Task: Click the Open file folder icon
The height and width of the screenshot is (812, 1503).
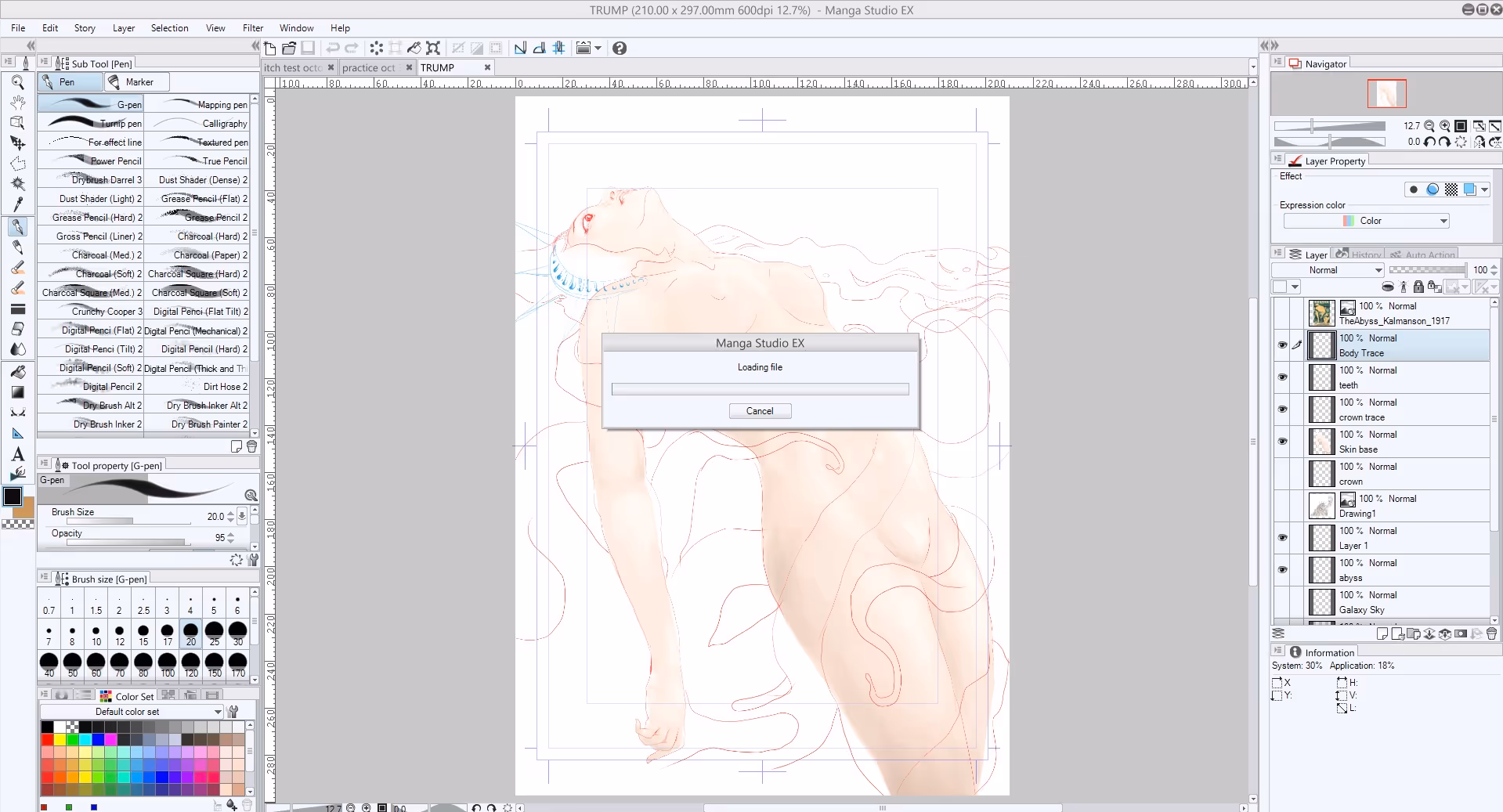Action: pyautogui.click(x=289, y=49)
